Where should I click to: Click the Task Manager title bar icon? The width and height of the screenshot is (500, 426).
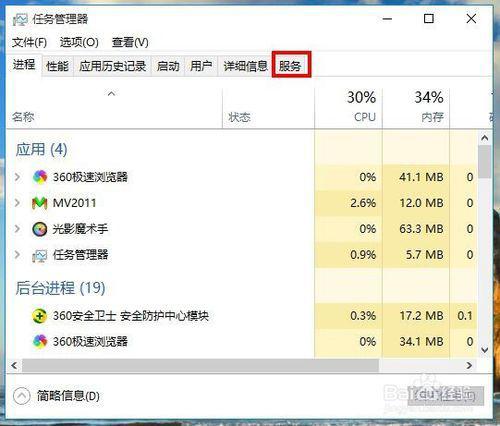click(20, 20)
